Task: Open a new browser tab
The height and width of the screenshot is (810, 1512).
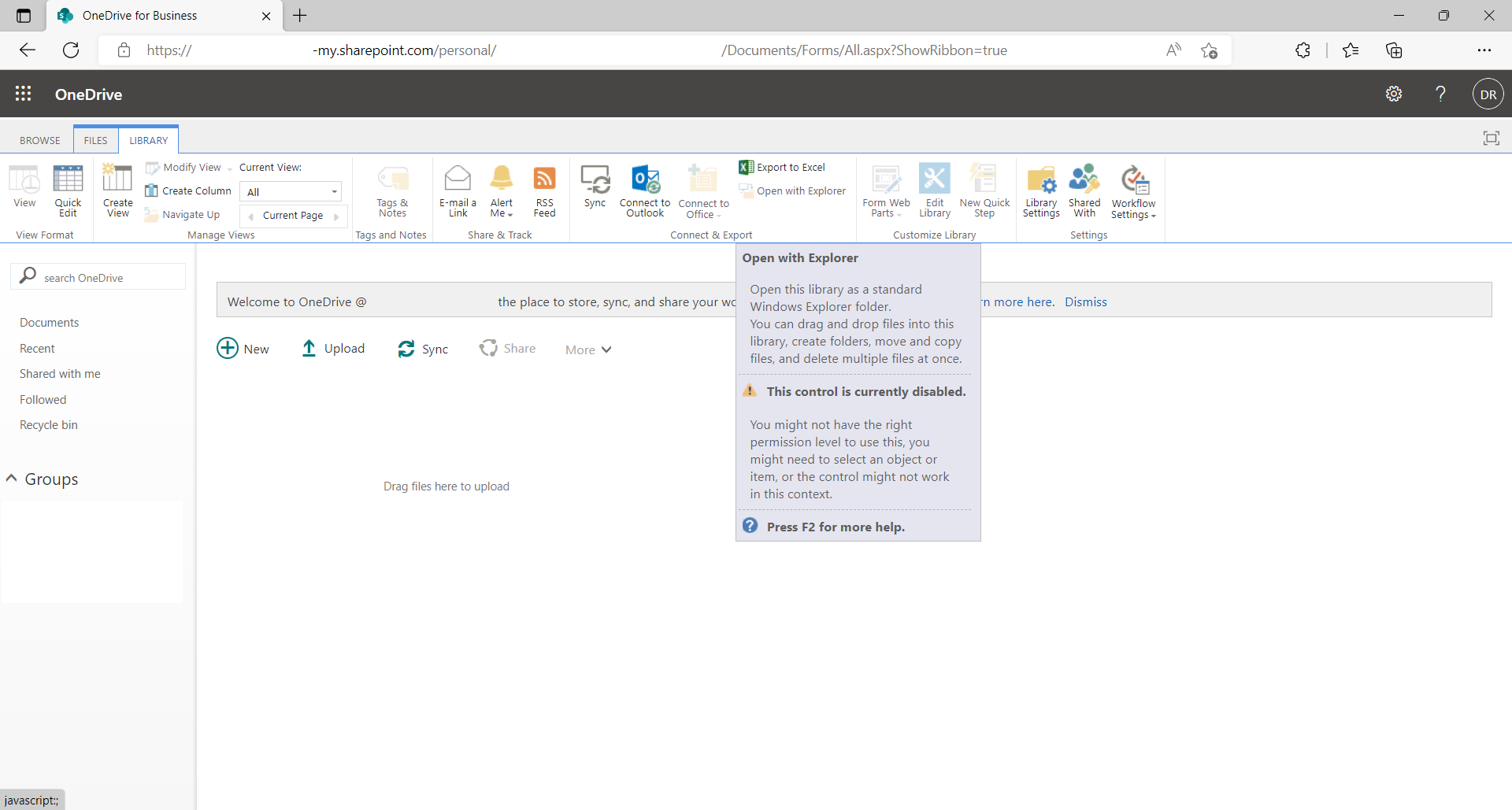Action: pyautogui.click(x=300, y=15)
